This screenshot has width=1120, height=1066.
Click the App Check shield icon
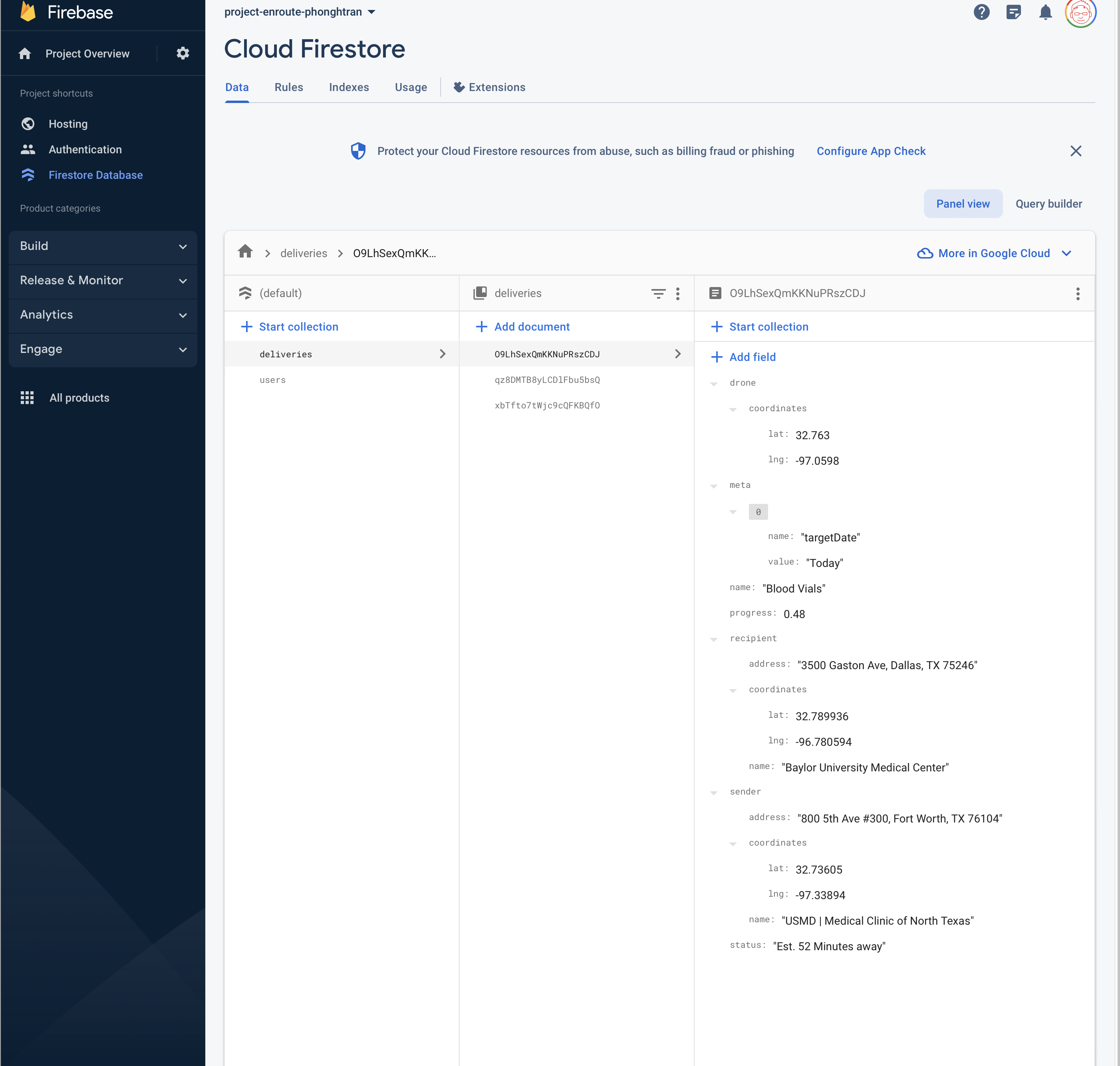[x=358, y=151]
